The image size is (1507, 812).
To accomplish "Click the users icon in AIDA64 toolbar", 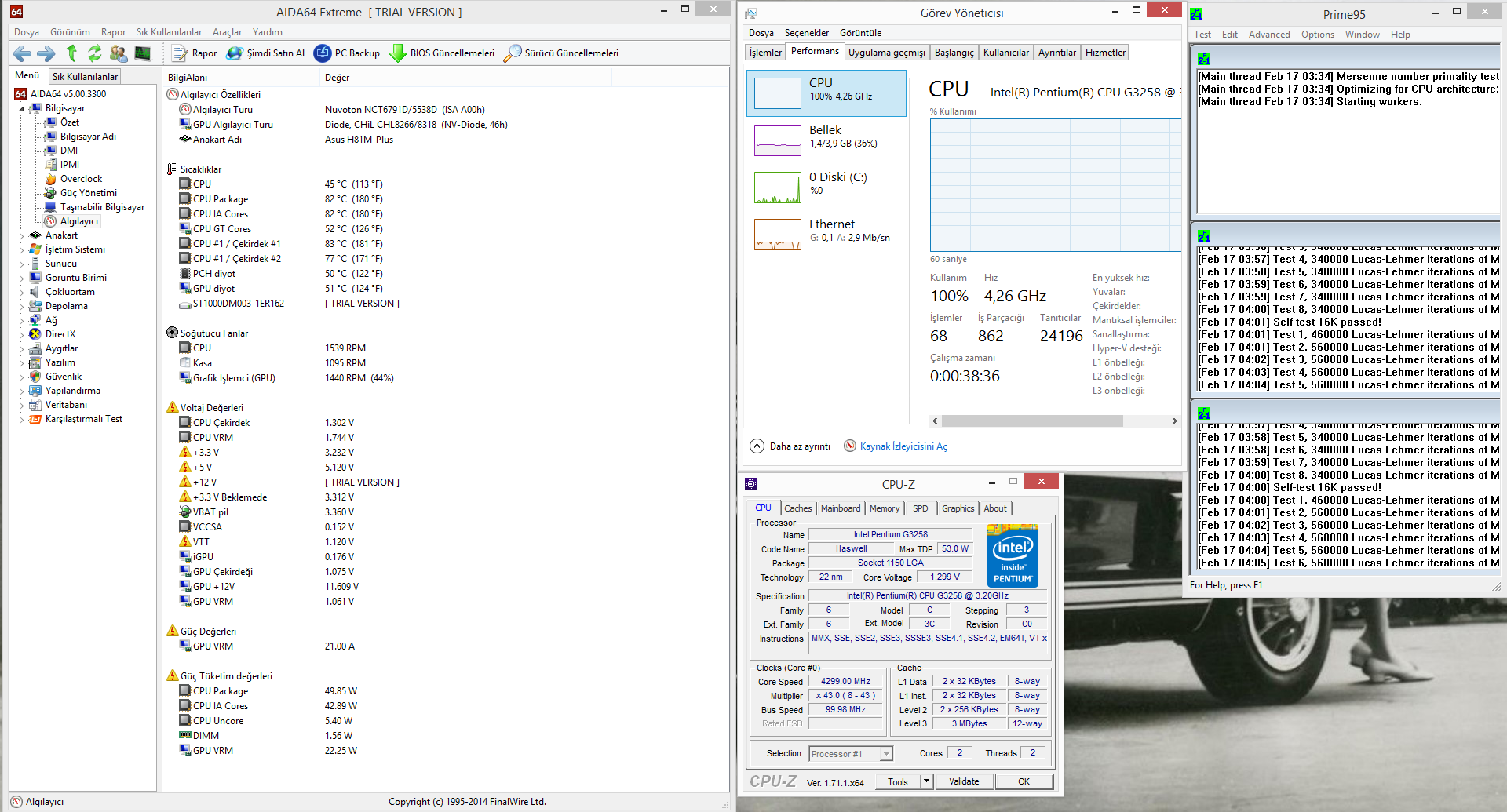I will click(x=119, y=53).
